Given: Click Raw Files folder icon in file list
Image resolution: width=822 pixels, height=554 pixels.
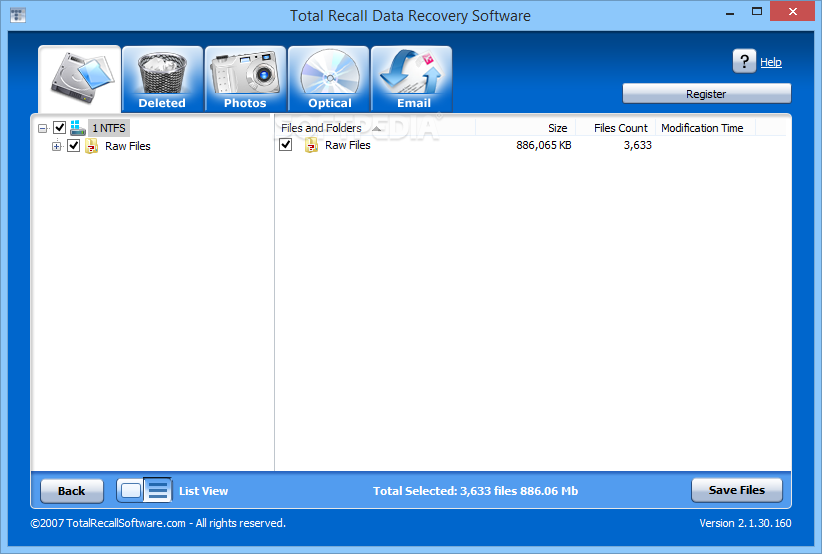Looking at the screenshot, I should coord(311,145).
